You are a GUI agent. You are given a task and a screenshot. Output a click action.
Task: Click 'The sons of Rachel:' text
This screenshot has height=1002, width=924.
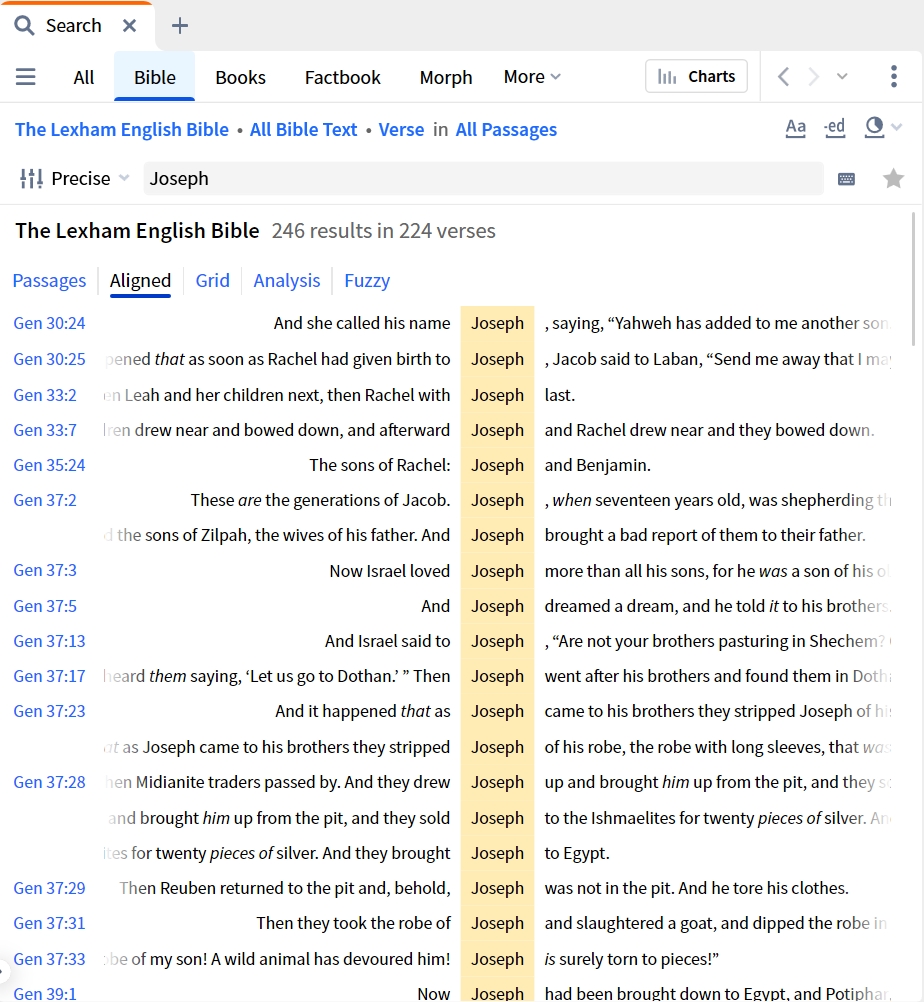click(380, 465)
